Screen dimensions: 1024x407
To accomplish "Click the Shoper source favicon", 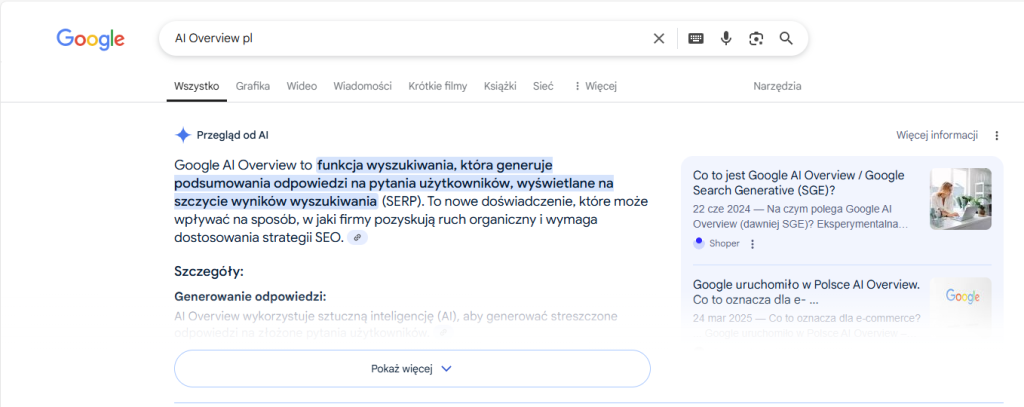I will (x=699, y=243).
